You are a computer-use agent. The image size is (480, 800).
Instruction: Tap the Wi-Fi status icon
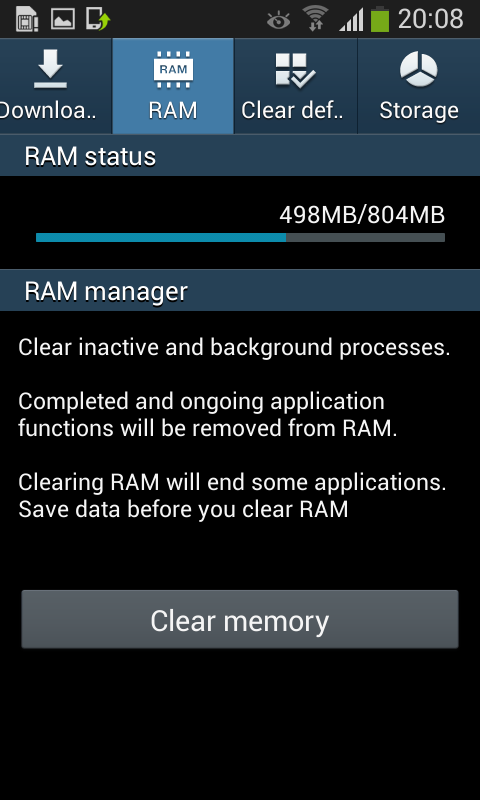[x=315, y=19]
